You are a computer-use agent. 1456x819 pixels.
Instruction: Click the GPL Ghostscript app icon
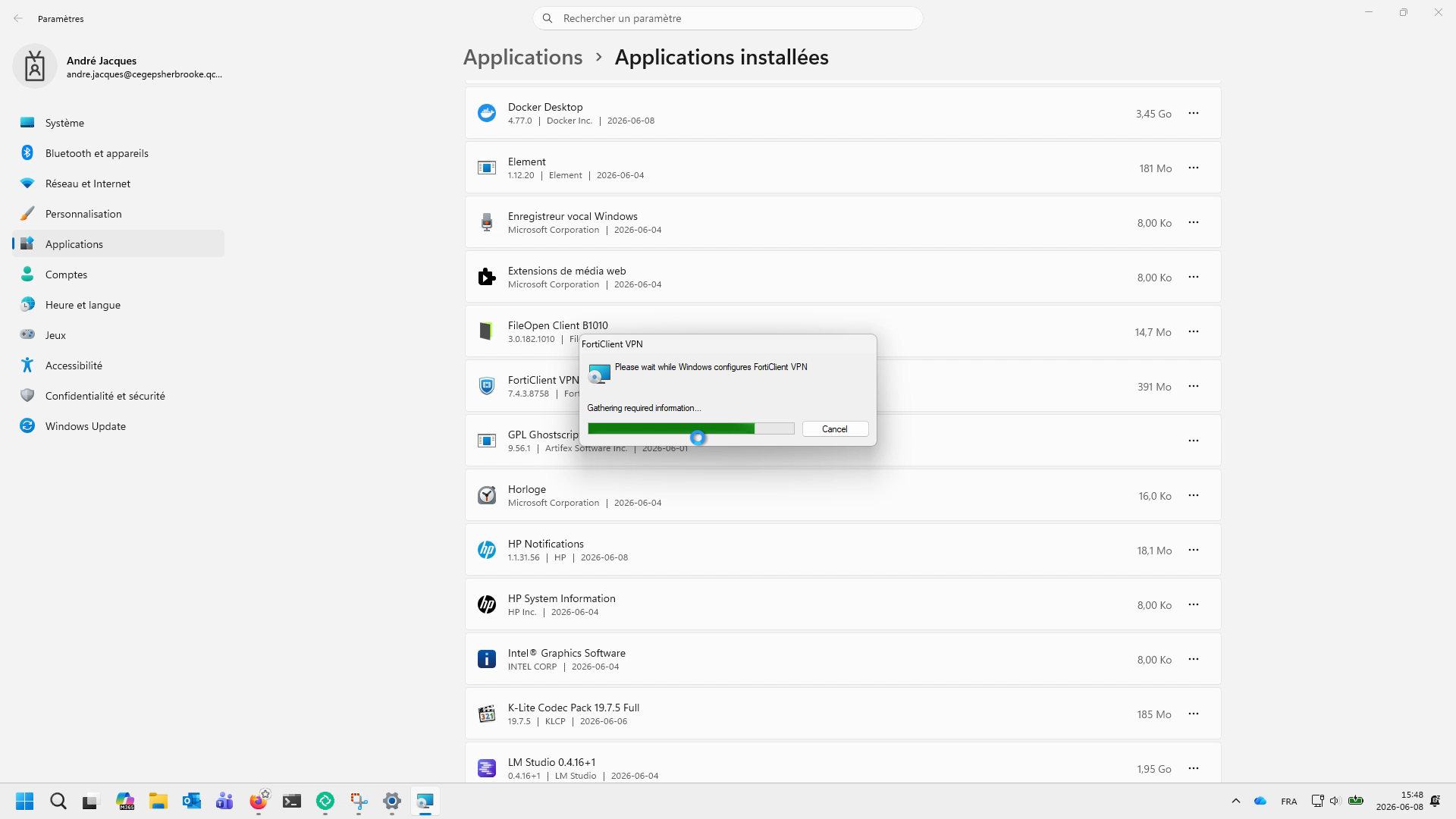tap(487, 441)
